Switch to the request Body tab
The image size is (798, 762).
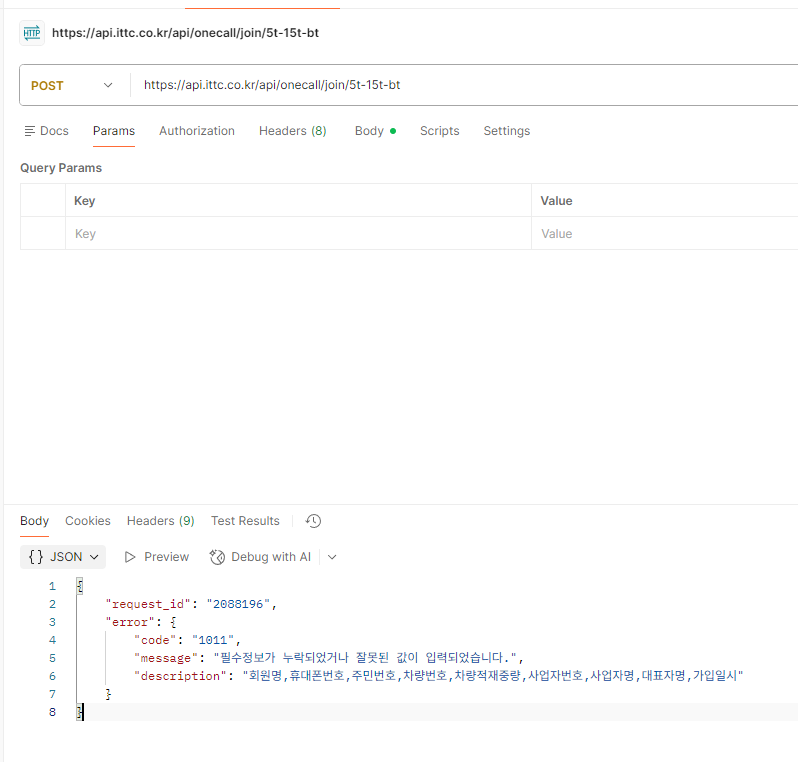(375, 131)
